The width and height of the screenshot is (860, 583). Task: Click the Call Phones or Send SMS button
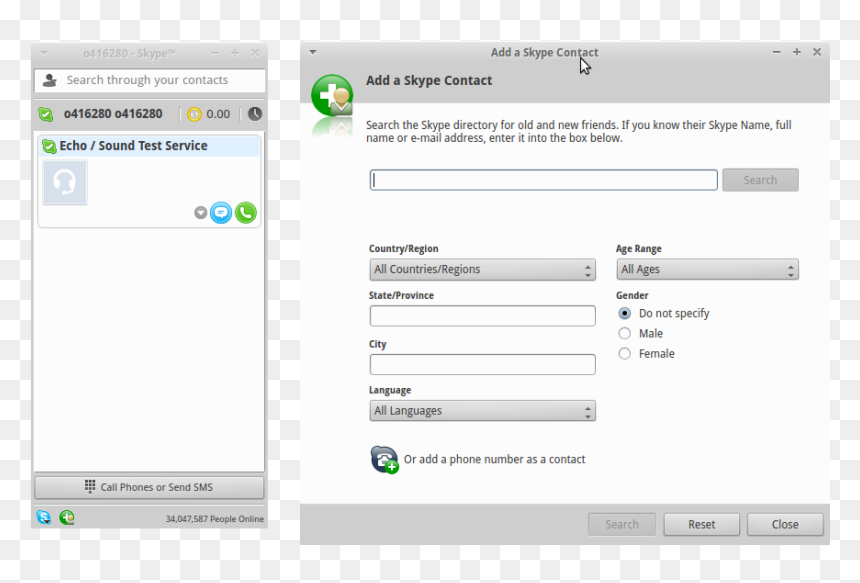click(149, 487)
